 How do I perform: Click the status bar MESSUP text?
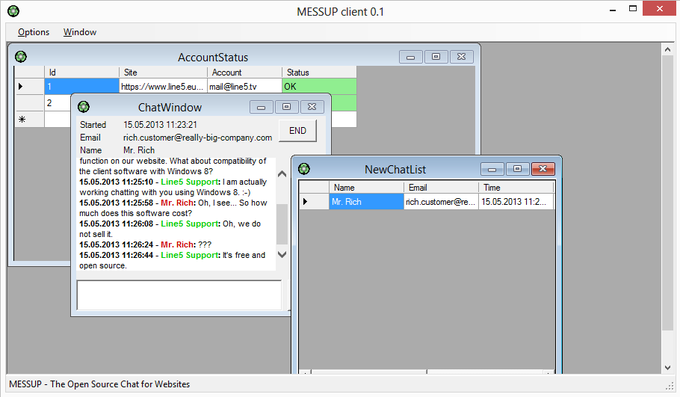(99, 384)
